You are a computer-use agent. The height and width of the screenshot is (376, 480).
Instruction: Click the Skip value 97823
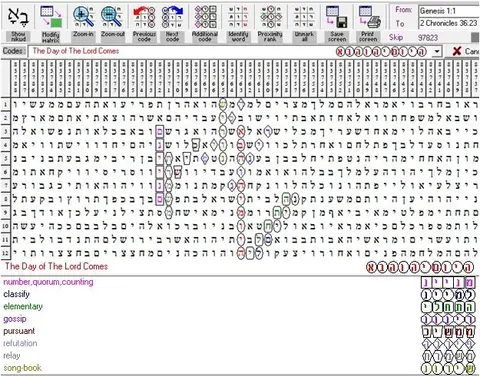point(428,38)
